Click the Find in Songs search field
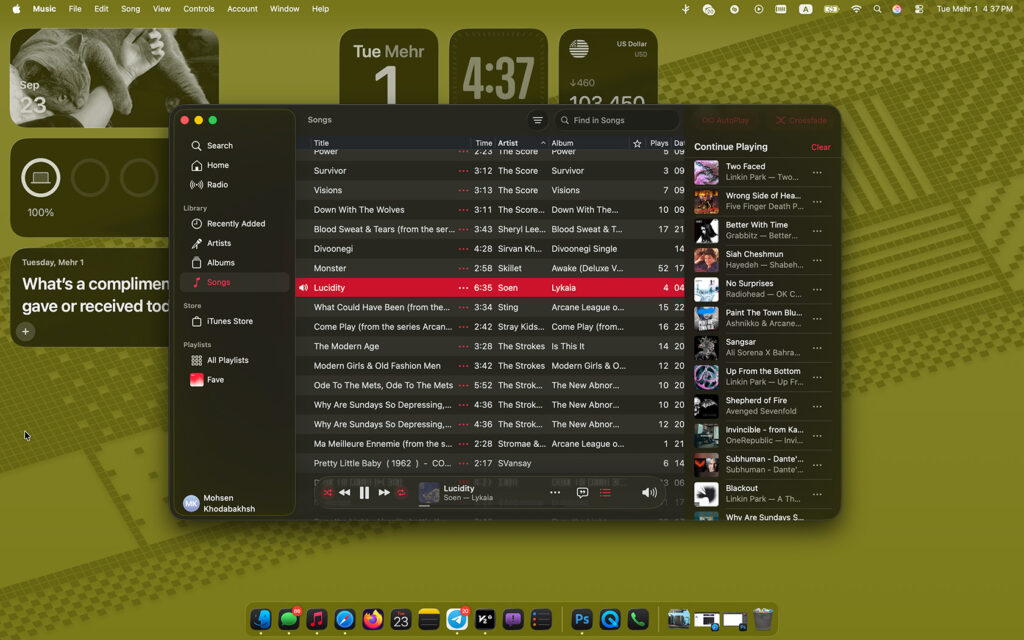Viewport: 1024px width, 640px height. (x=616, y=120)
